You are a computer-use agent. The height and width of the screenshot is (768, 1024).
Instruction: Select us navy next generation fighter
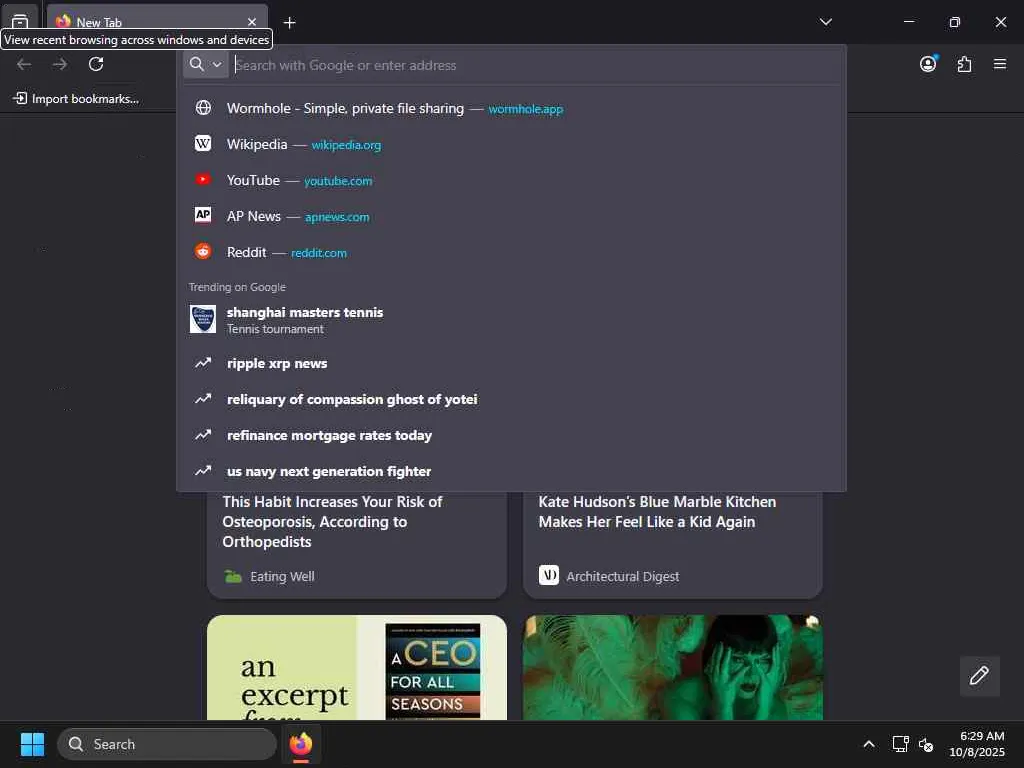click(x=511, y=471)
